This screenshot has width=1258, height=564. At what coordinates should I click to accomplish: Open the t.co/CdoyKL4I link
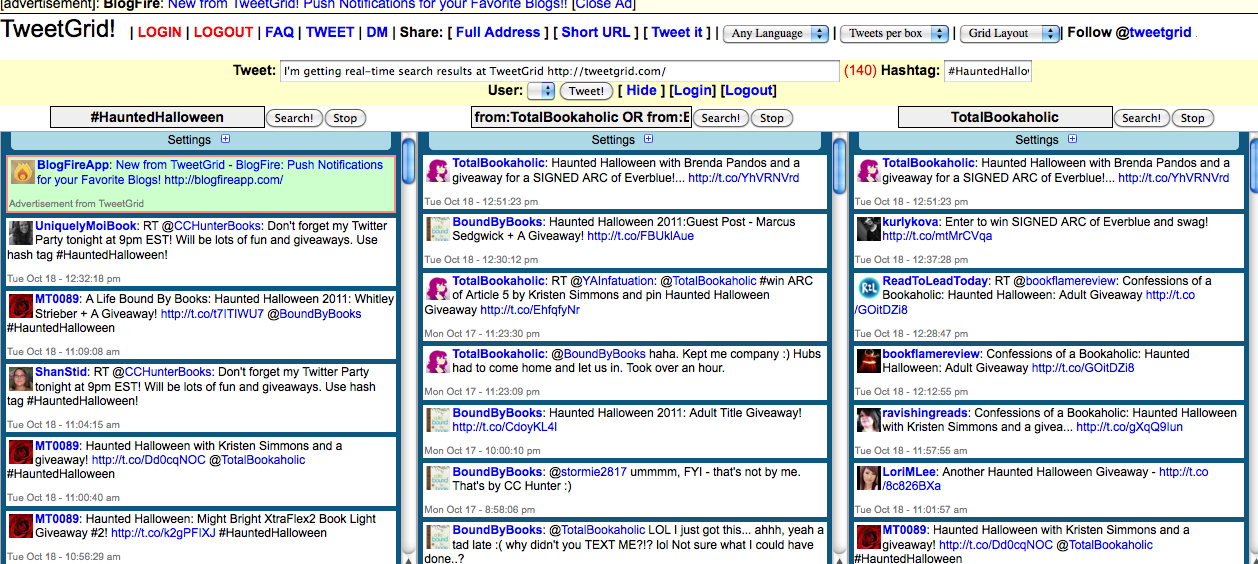pyautogui.click(x=505, y=427)
